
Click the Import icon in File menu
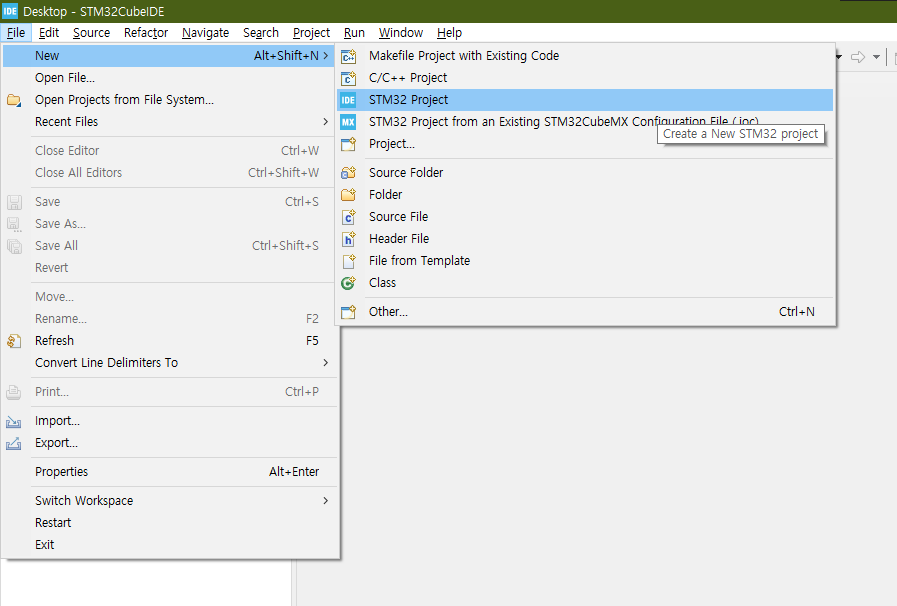click(14, 422)
